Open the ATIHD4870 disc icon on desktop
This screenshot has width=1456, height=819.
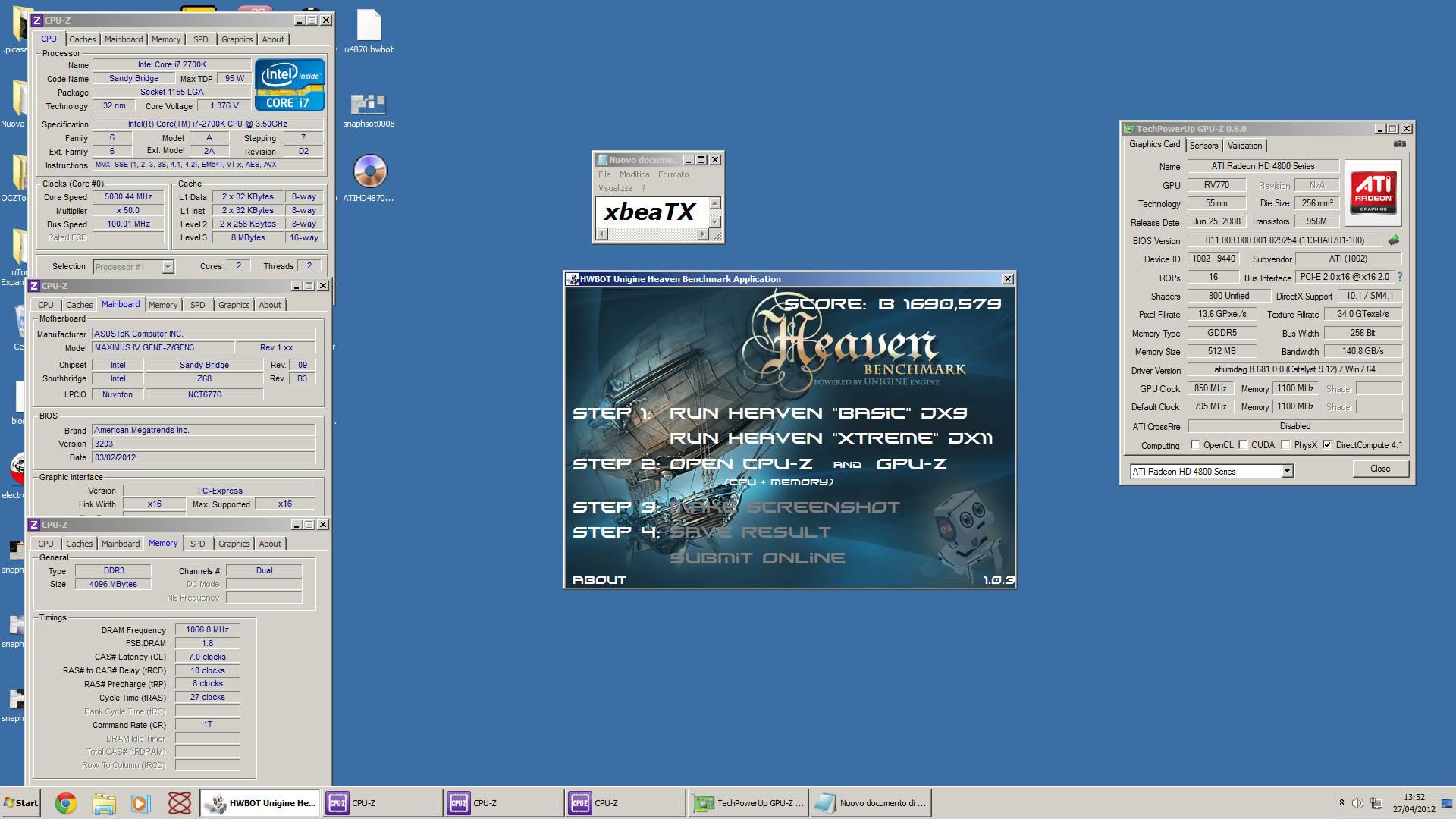pyautogui.click(x=369, y=178)
